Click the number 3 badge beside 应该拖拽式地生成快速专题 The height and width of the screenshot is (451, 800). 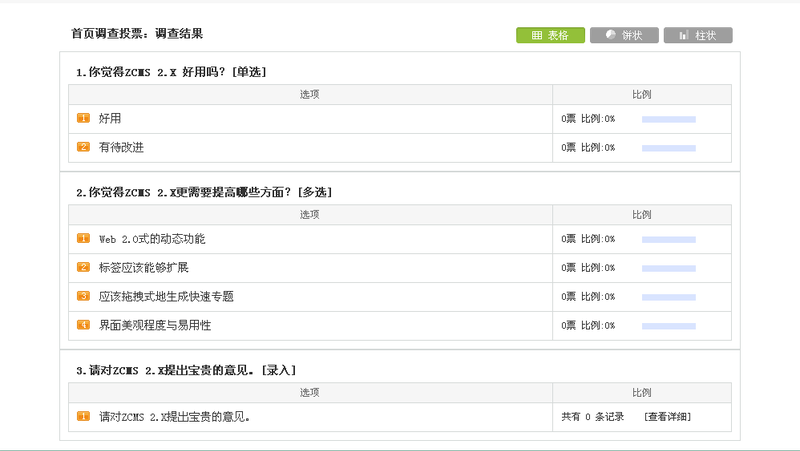(84, 296)
